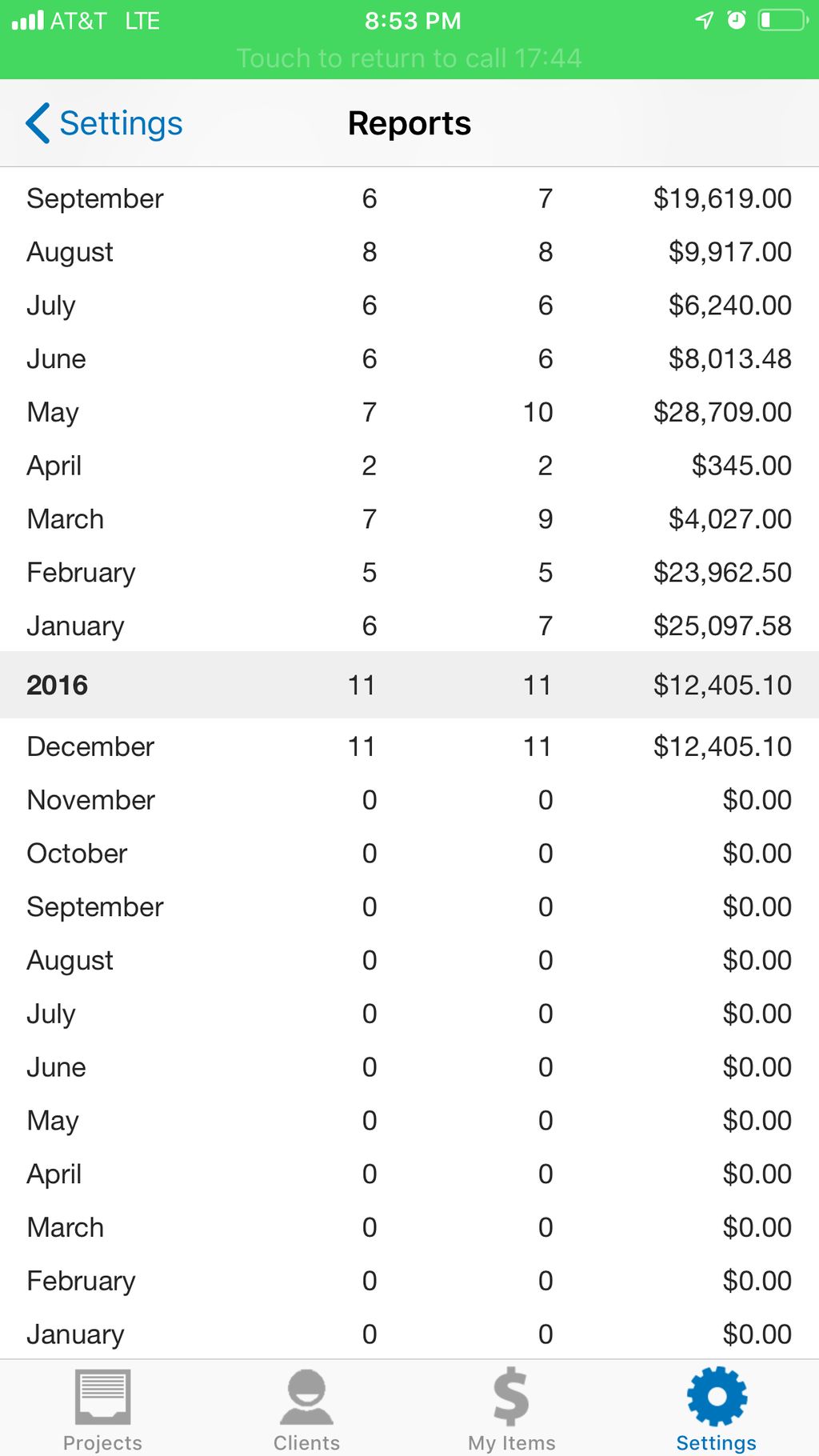Image resolution: width=819 pixels, height=1456 pixels.
Task: Open the April row with $345.00
Action: [409, 466]
